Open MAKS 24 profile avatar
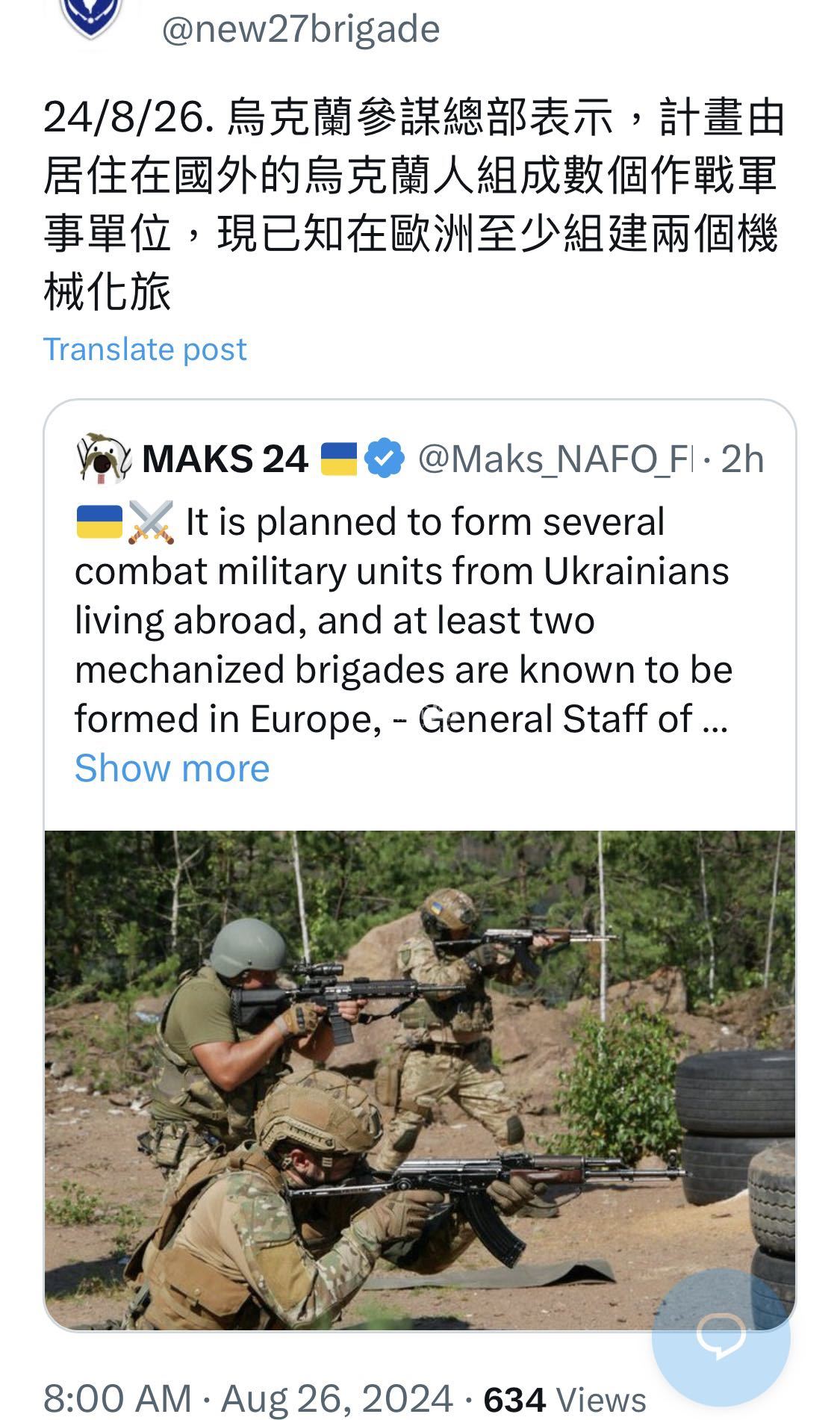The image size is (840, 1420). [x=104, y=458]
